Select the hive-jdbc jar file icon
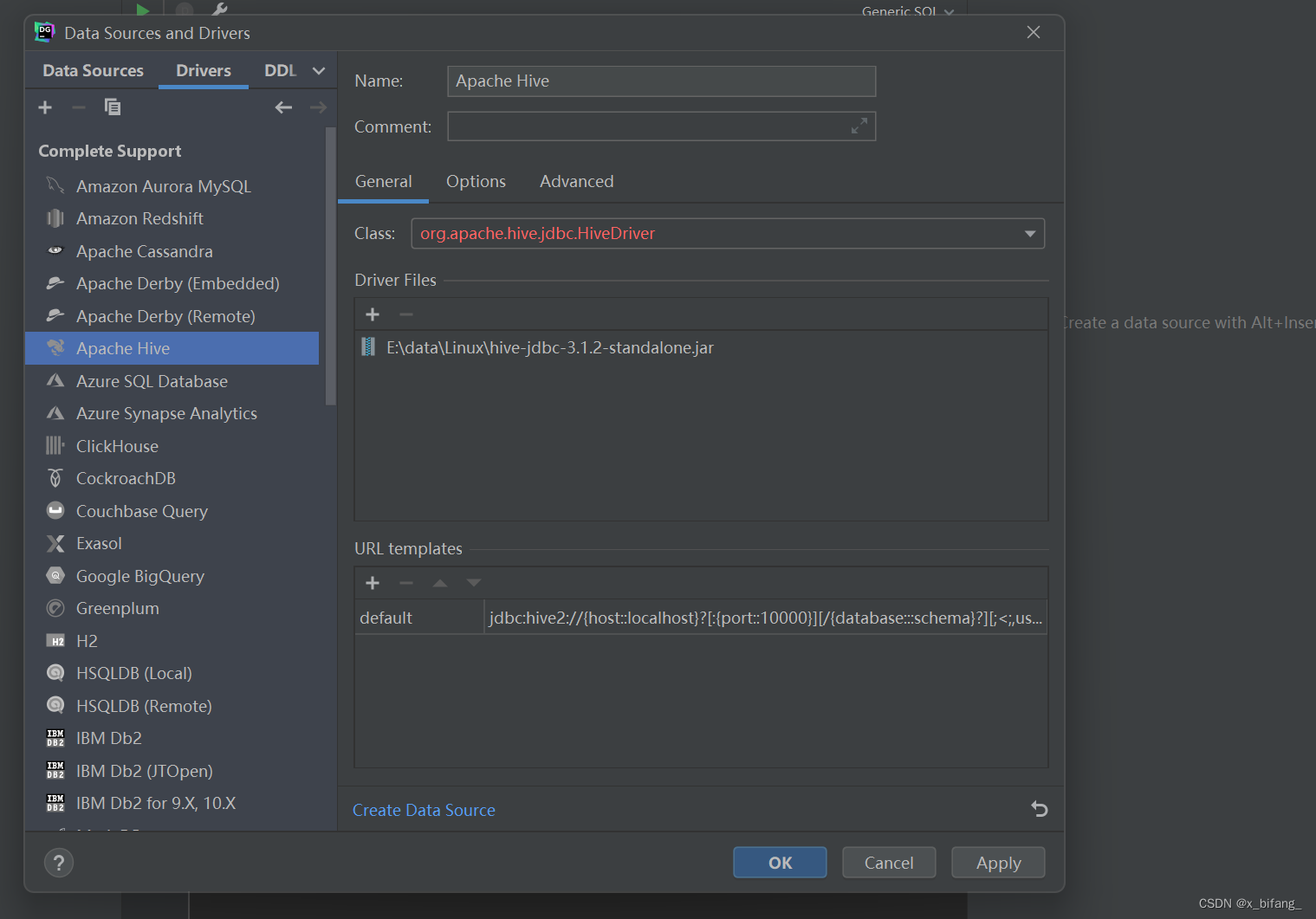This screenshot has height=919, width=1316. (368, 347)
